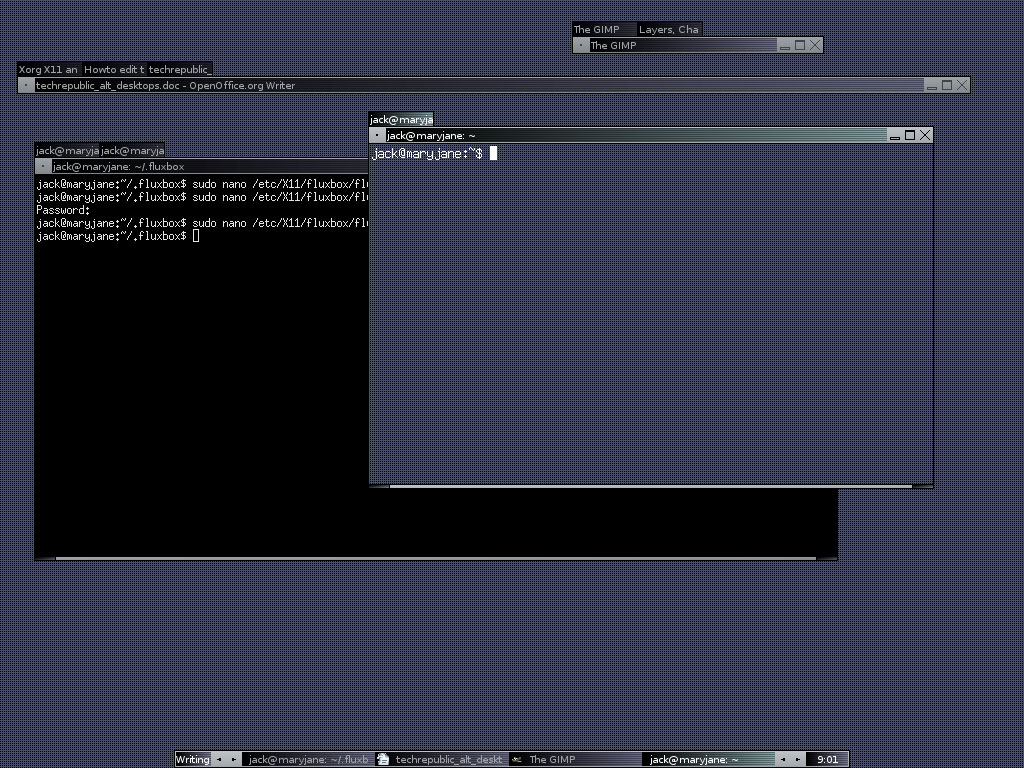Maximize the jack@maryjane: ~ terminal
The height and width of the screenshot is (768, 1024).
click(910, 135)
